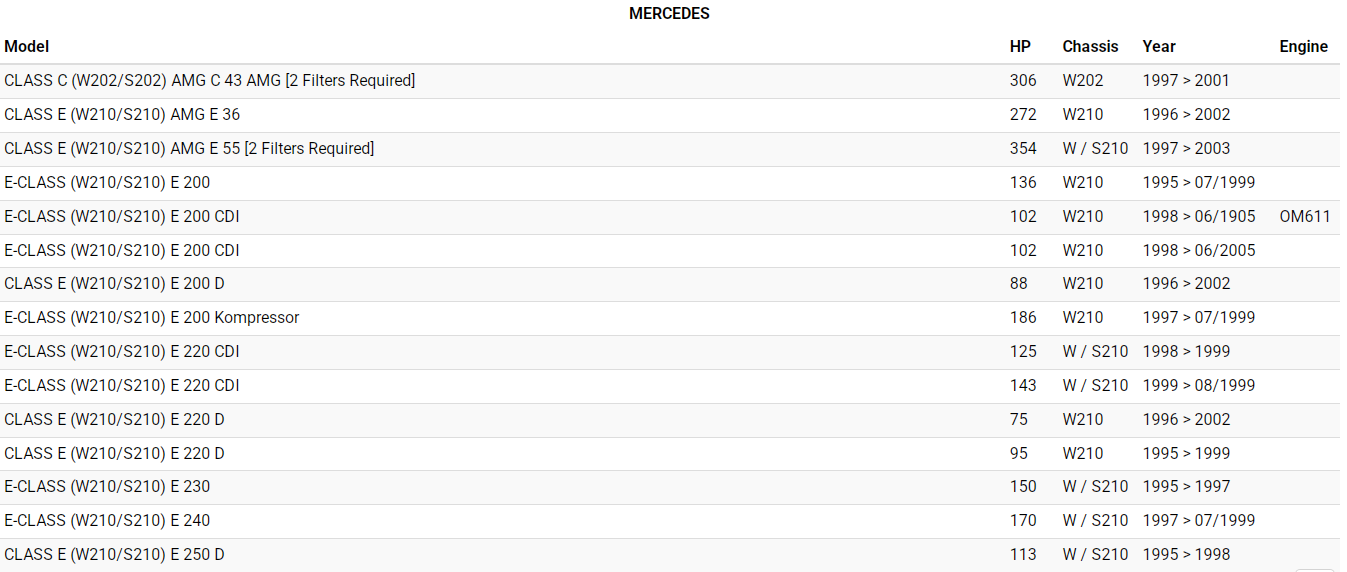Click the 354 horsepower value
The width and height of the screenshot is (1347, 572).
pos(1023,148)
